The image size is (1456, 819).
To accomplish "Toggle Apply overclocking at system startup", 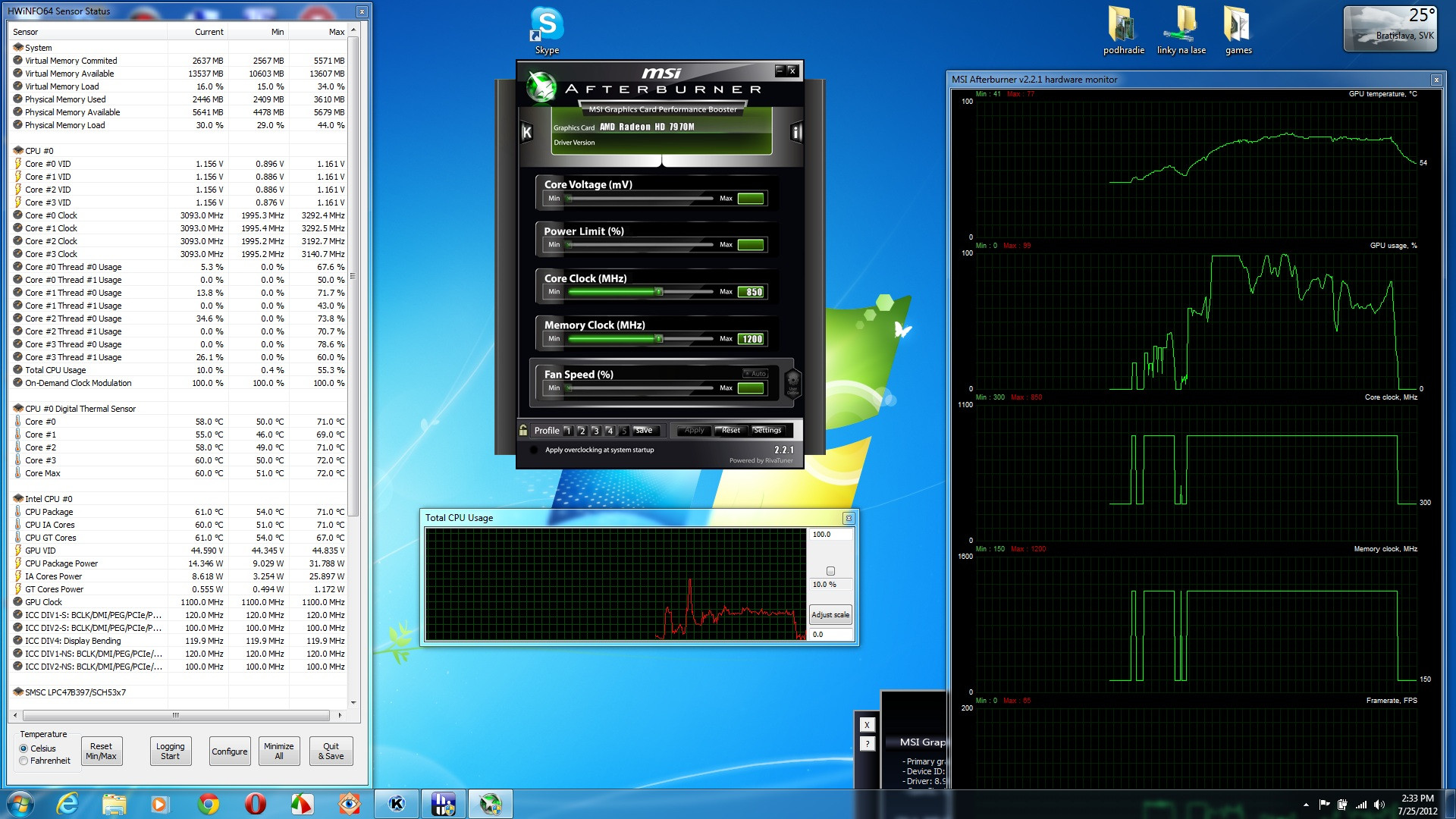I will tap(534, 450).
